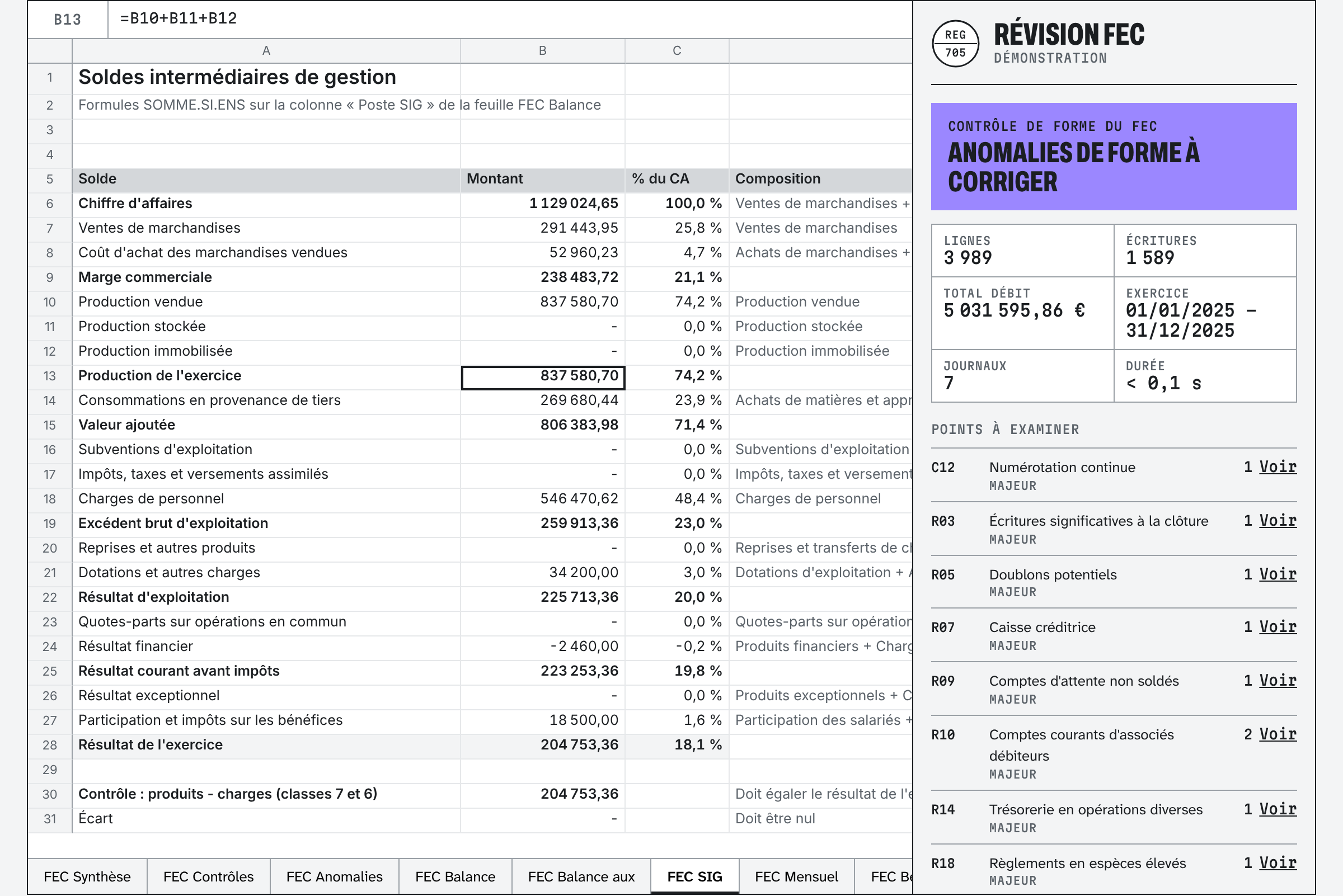Open Voir link for Caisse créditrice
This screenshot has width=1343, height=896.
pyautogui.click(x=1278, y=627)
